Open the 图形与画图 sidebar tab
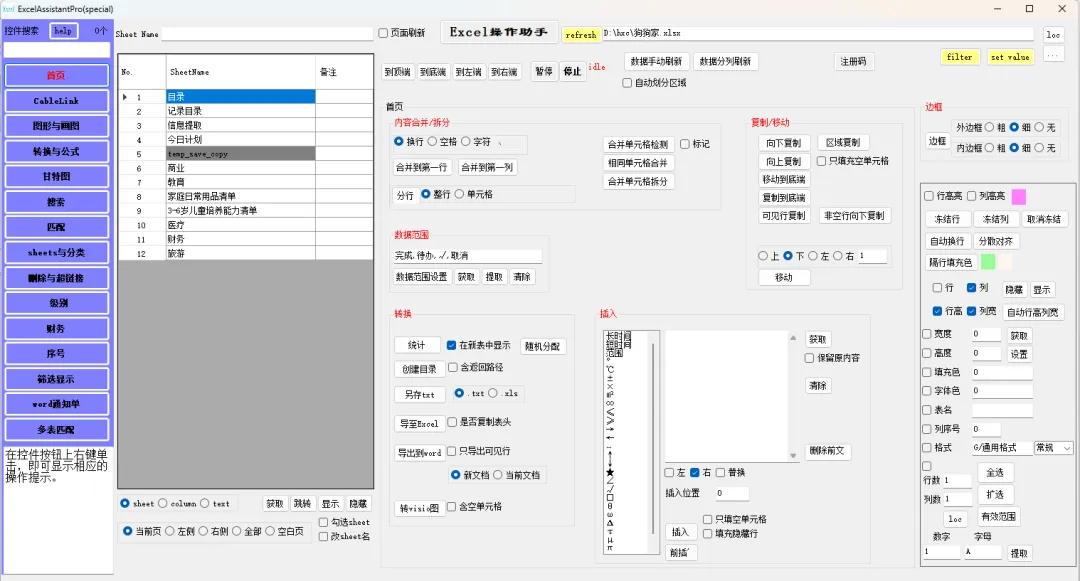Viewport: 1080px width, 581px height. pos(56,126)
